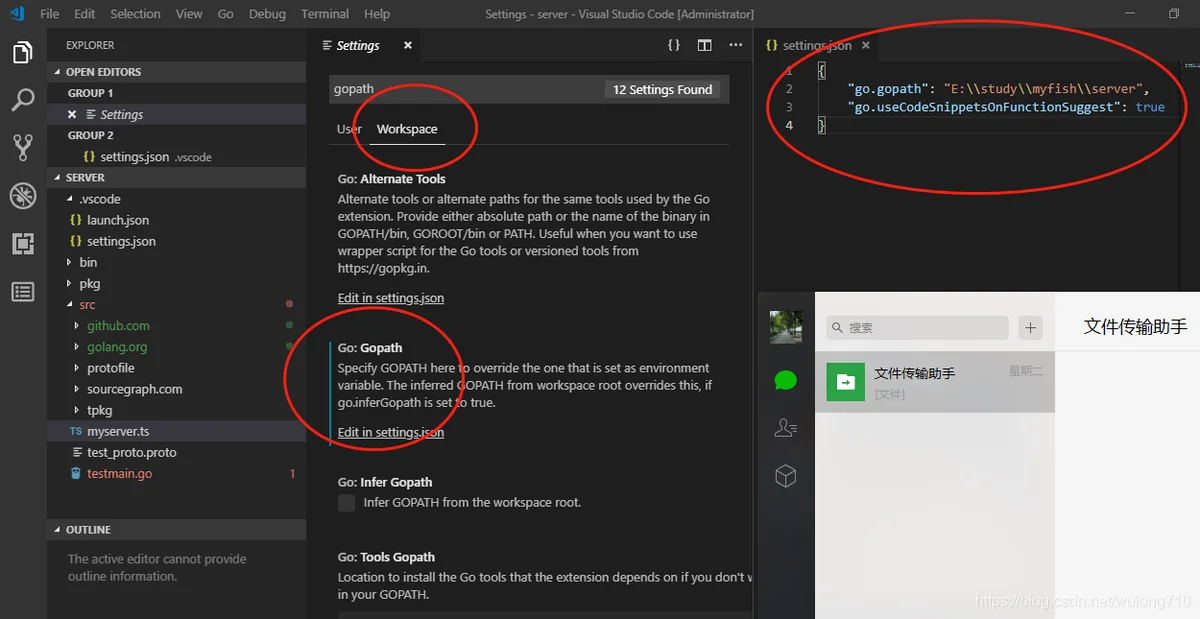
Task: Expand the sourcegraph.com folder
Action: click(x=78, y=389)
